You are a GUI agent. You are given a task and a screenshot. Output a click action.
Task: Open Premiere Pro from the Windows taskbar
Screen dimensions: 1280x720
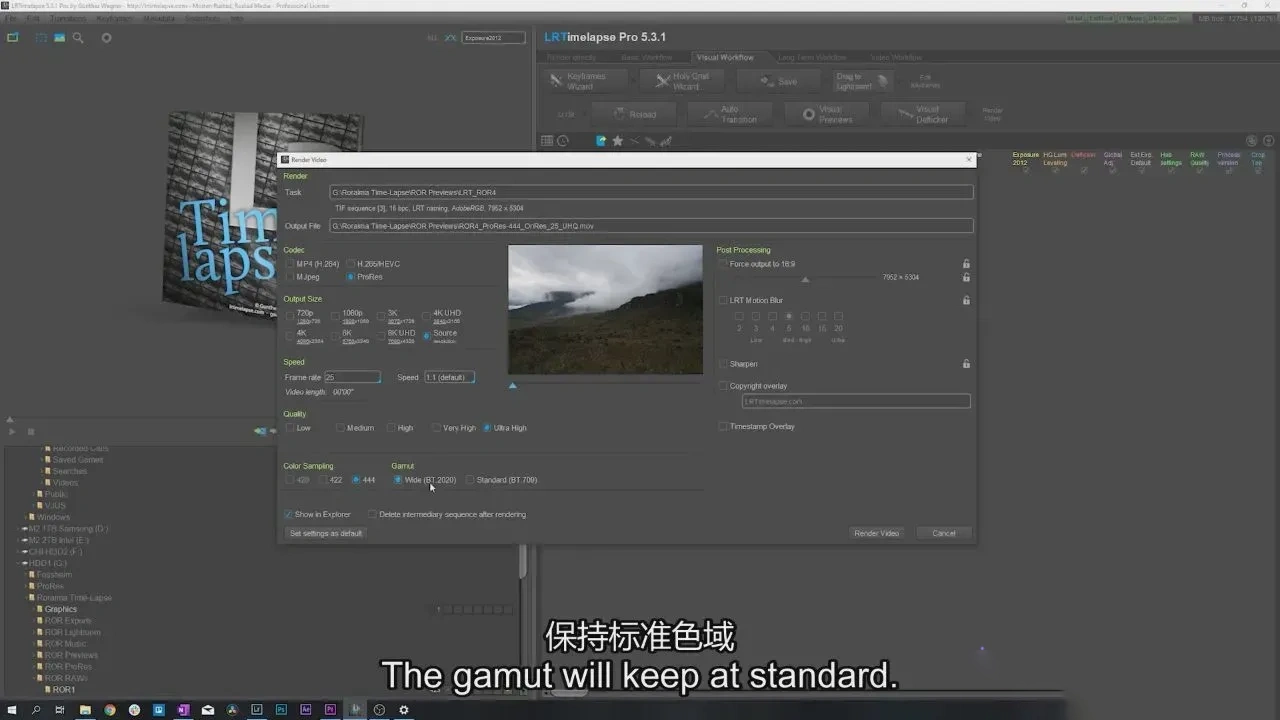click(330, 710)
